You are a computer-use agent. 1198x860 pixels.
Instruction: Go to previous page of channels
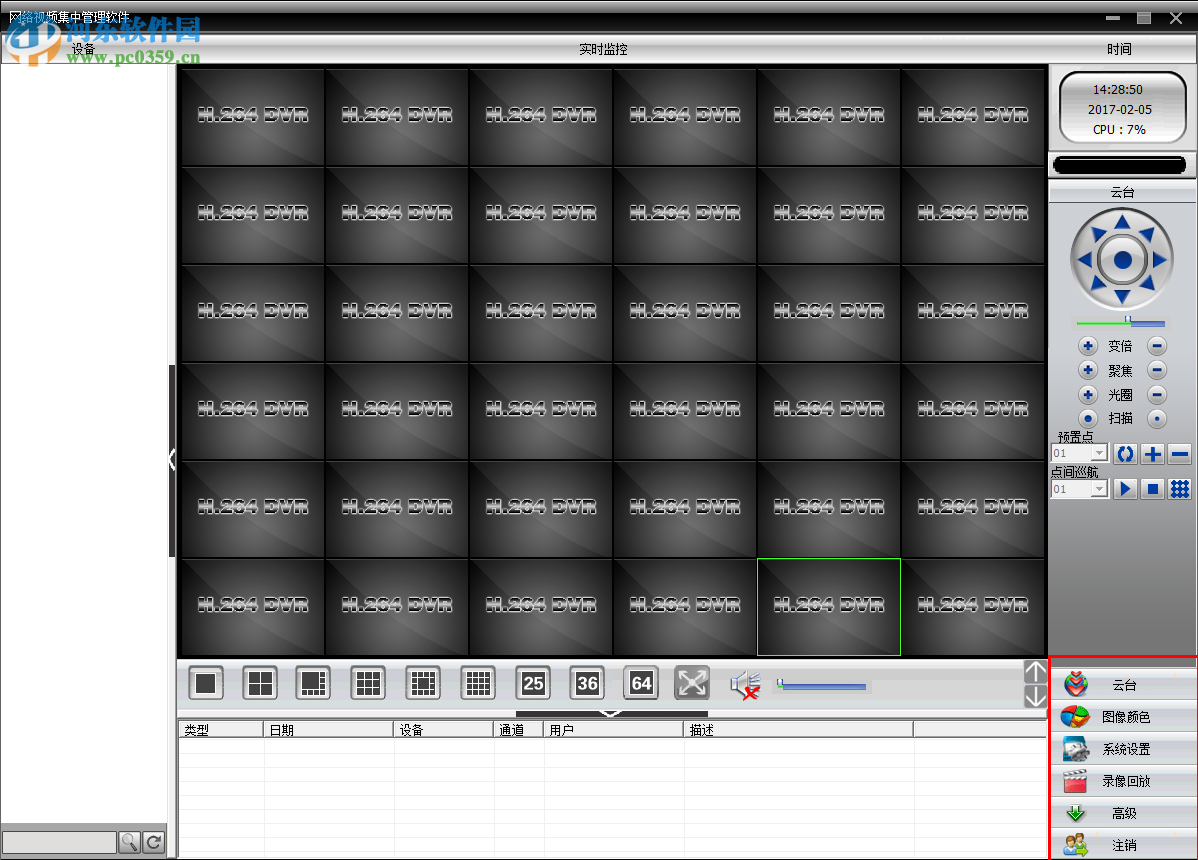pos(1035,672)
